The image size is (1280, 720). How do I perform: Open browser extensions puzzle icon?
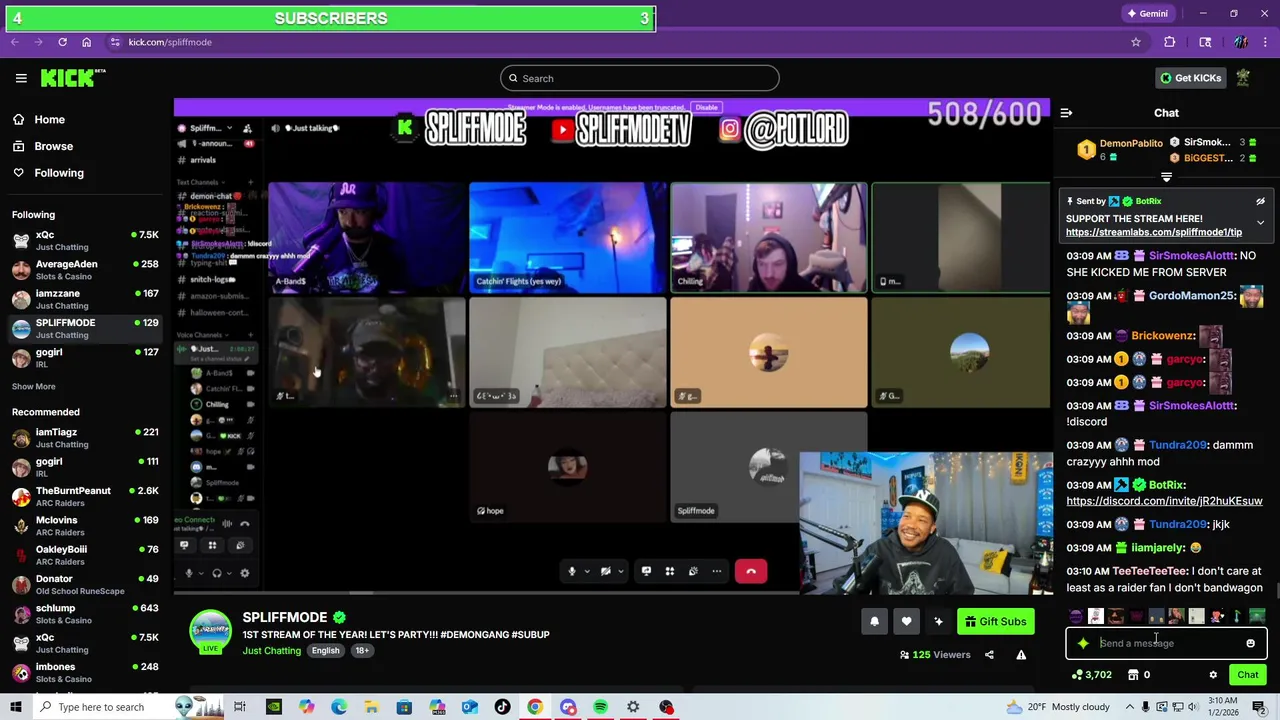pyautogui.click(x=1169, y=42)
